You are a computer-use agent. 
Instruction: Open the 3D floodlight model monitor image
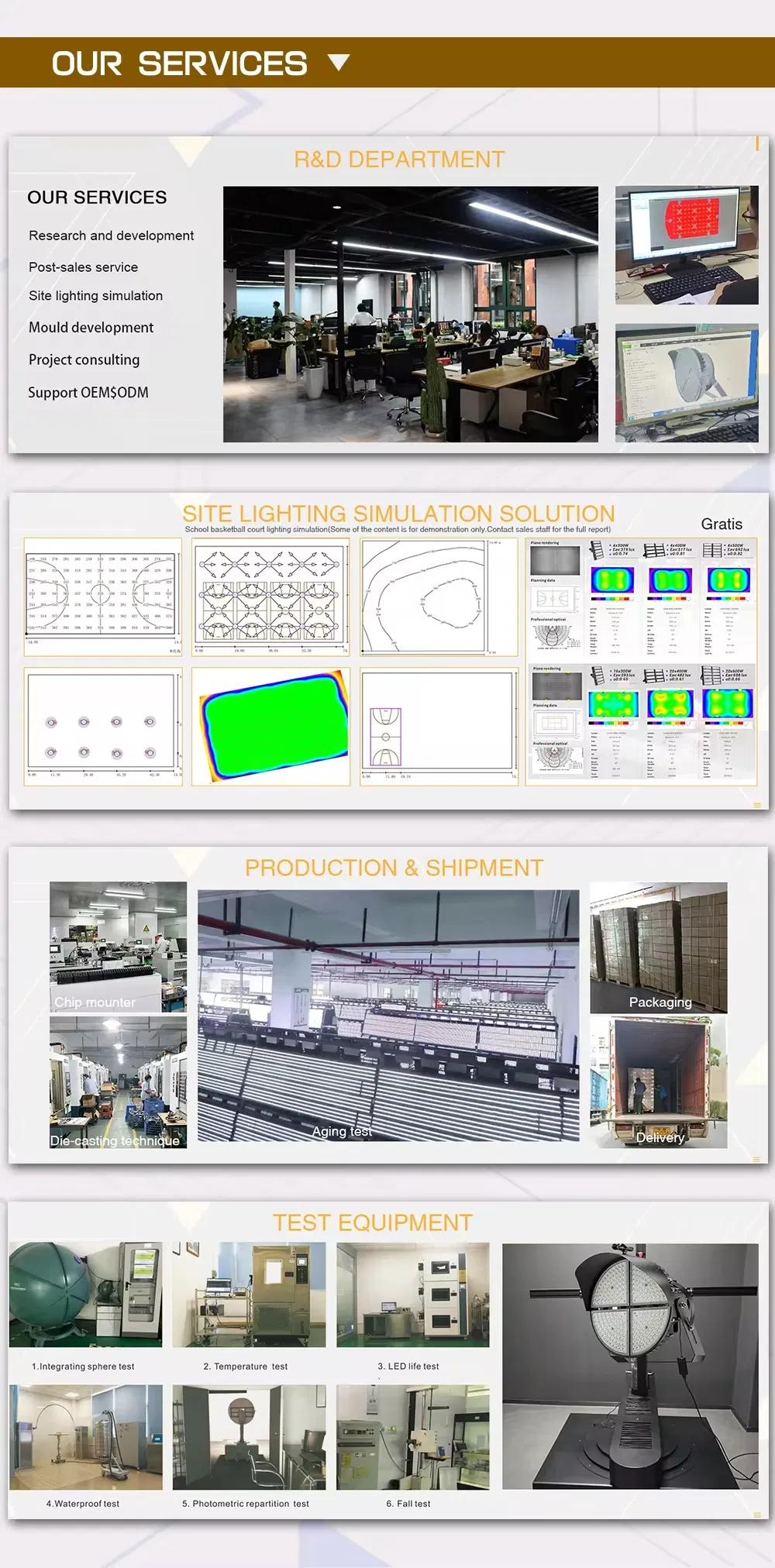[x=687, y=383]
